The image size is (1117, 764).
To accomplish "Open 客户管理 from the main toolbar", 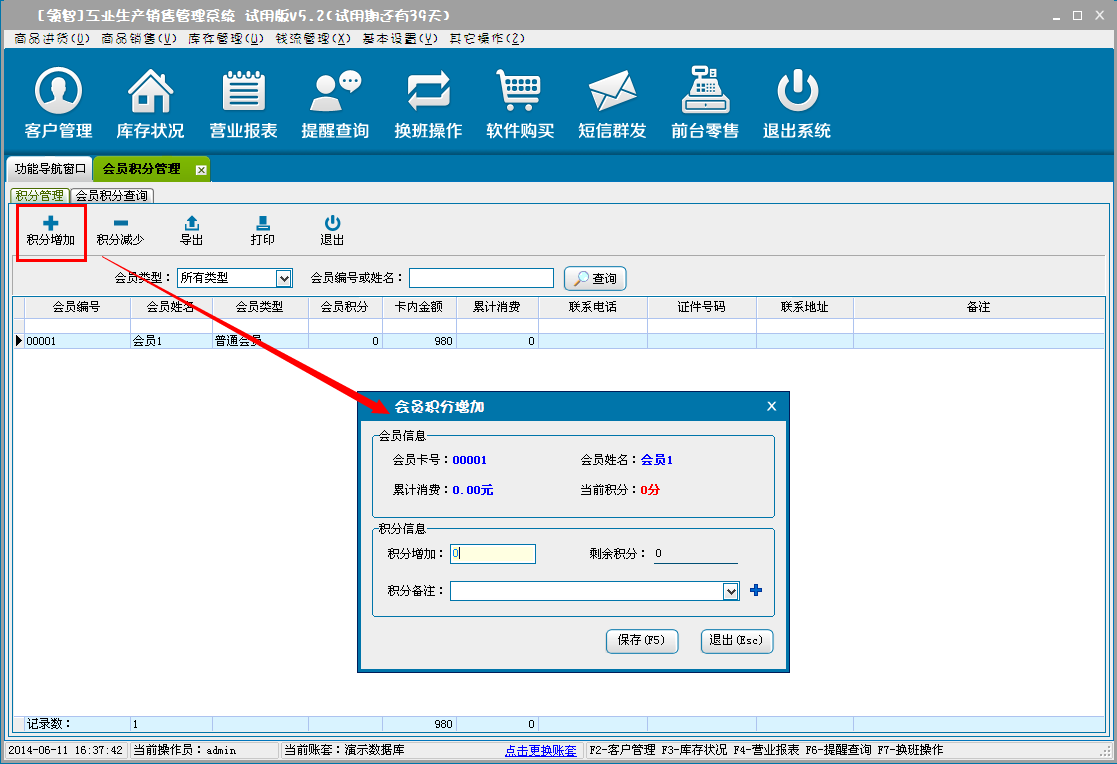I will [58, 104].
